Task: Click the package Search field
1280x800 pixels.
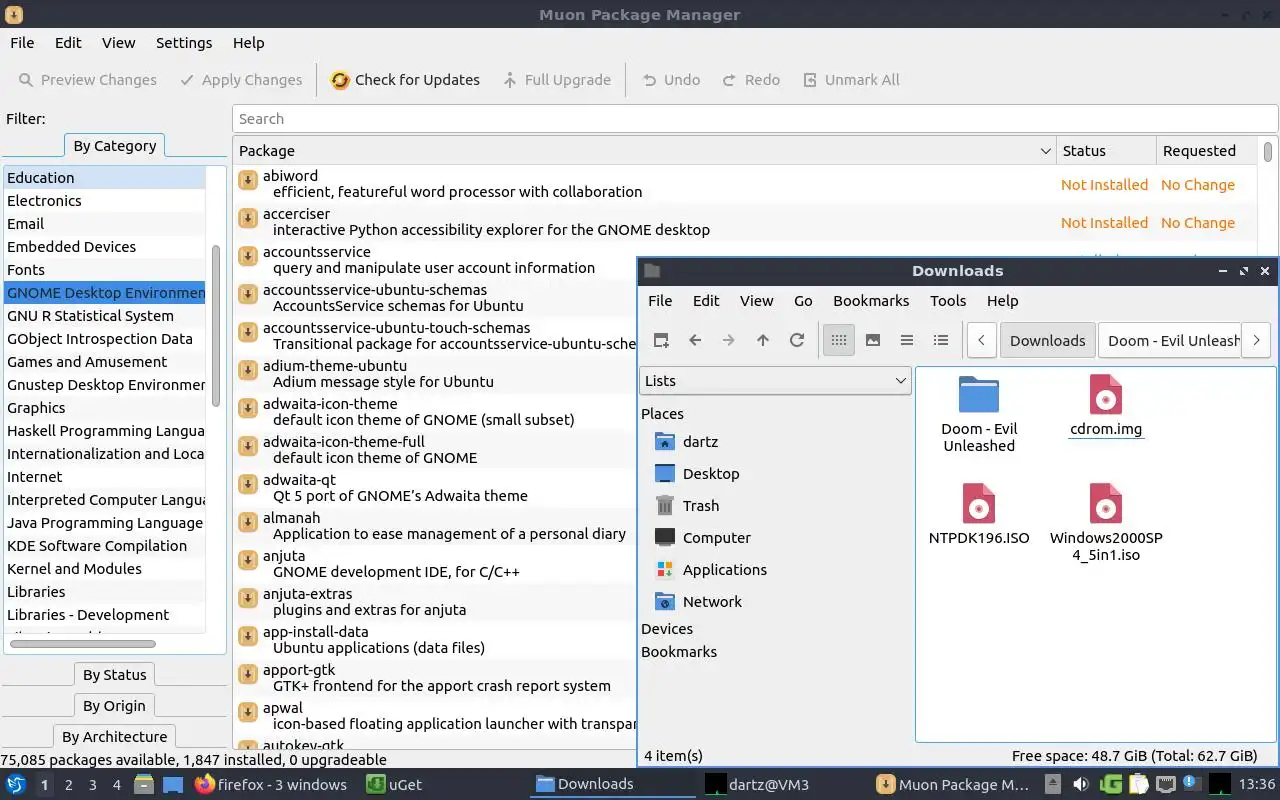Action: pos(755,119)
